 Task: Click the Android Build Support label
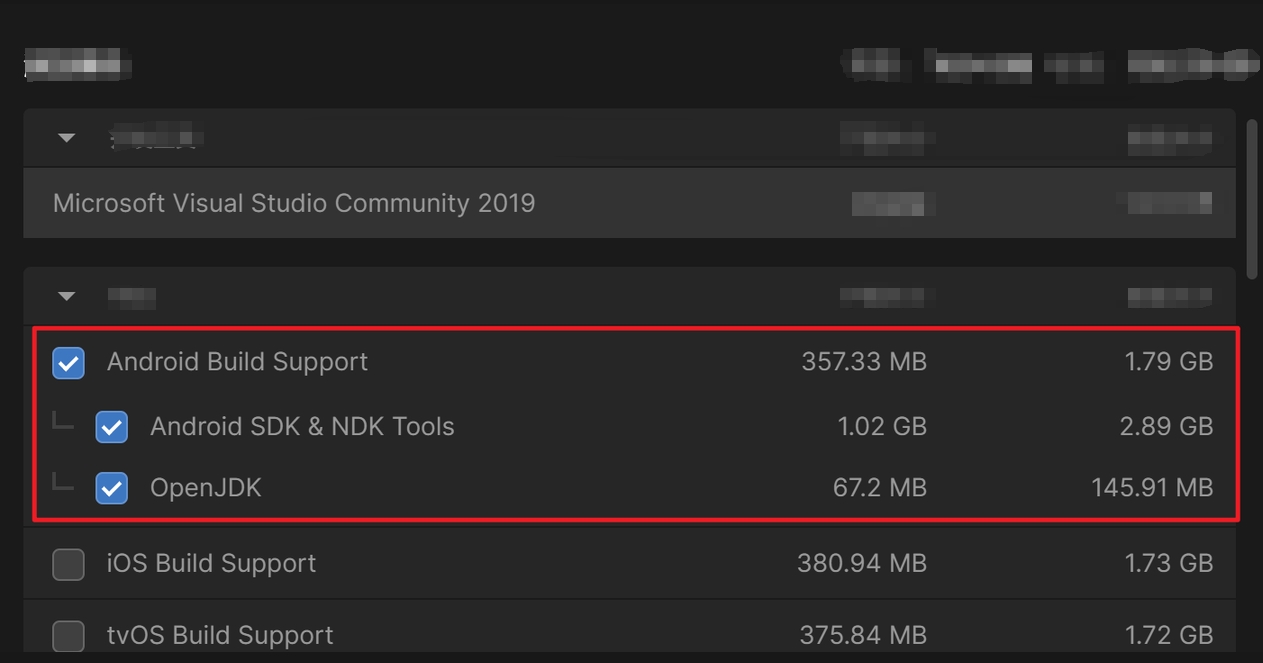pyautogui.click(x=237, y=361)
